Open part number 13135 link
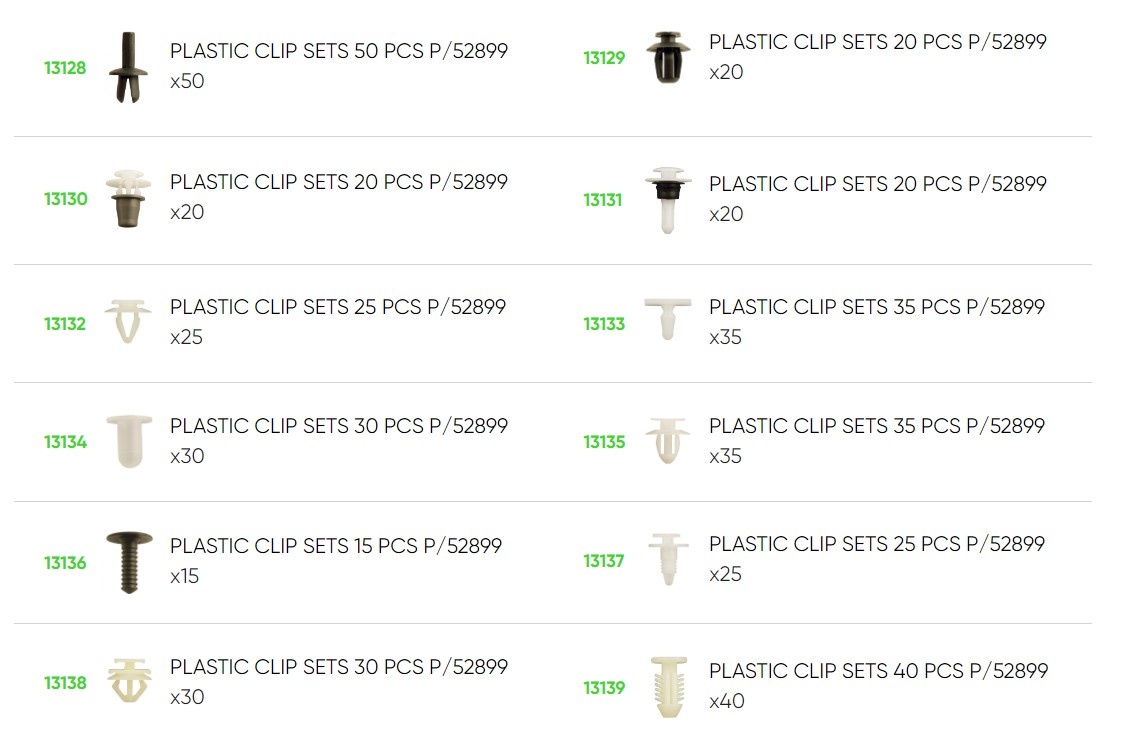 [604, 442]
